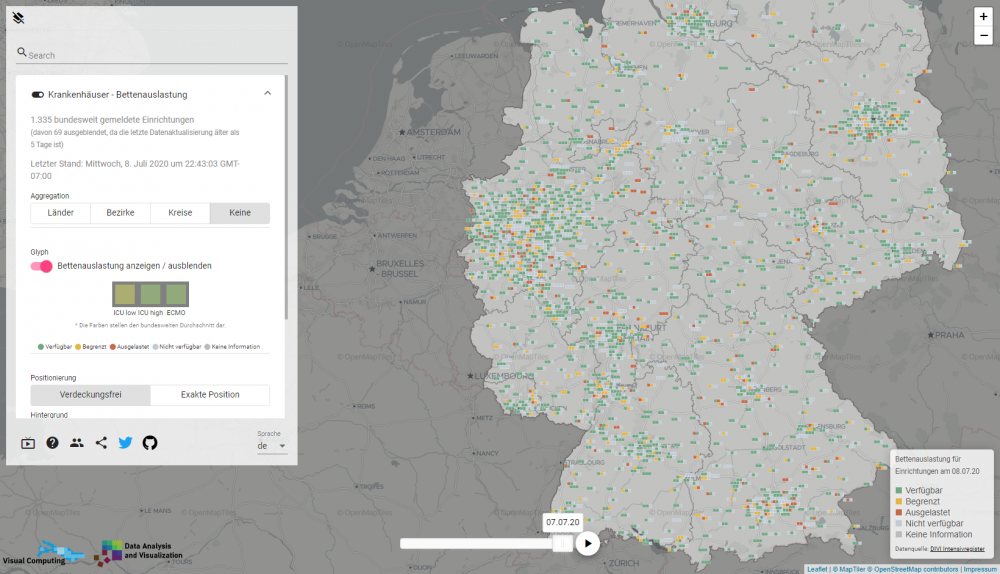Toggle Bettenauslastung anzeigen / ausblenden switch

pos(42,266)
